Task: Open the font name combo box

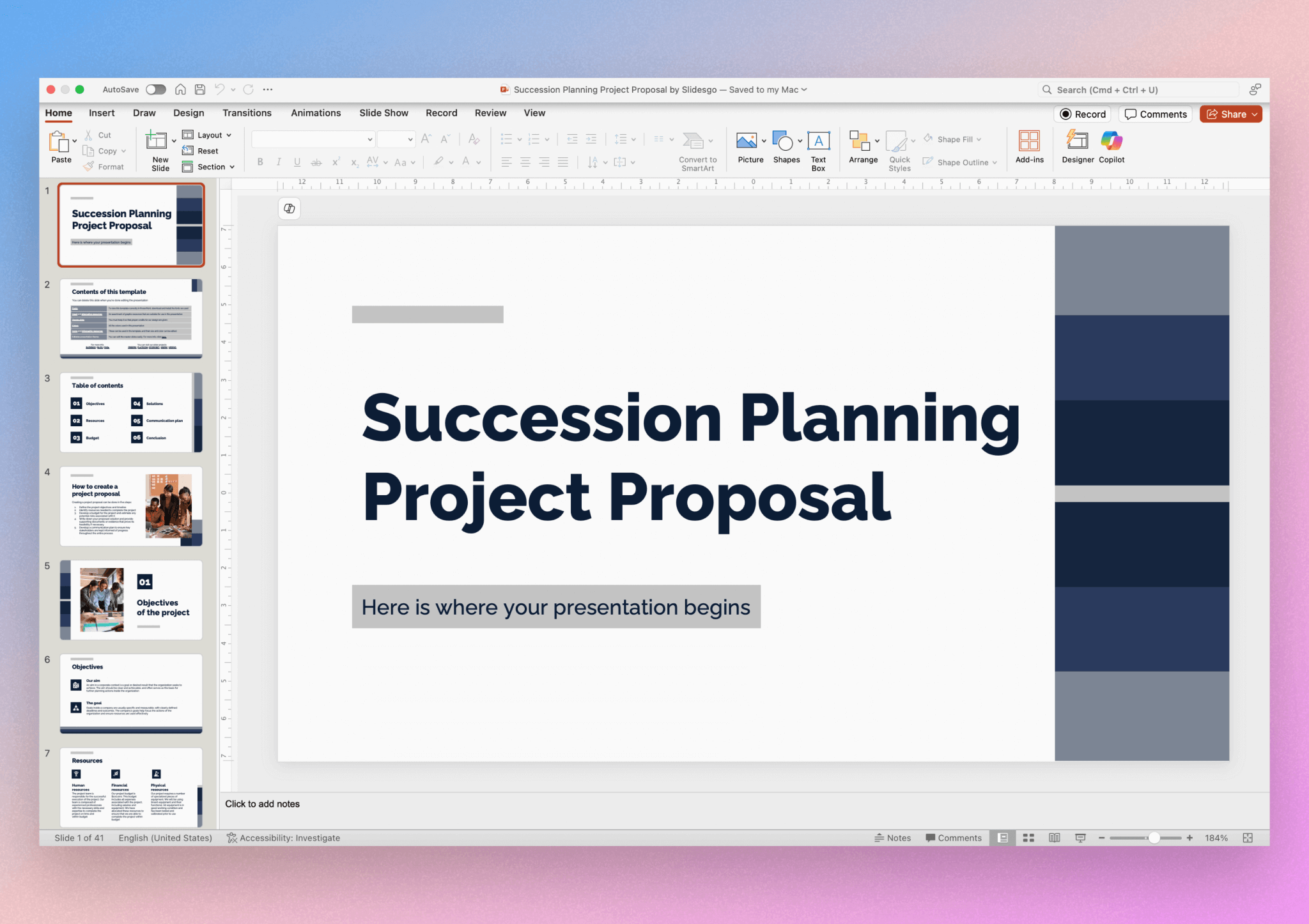Action: tap(313, 139)
